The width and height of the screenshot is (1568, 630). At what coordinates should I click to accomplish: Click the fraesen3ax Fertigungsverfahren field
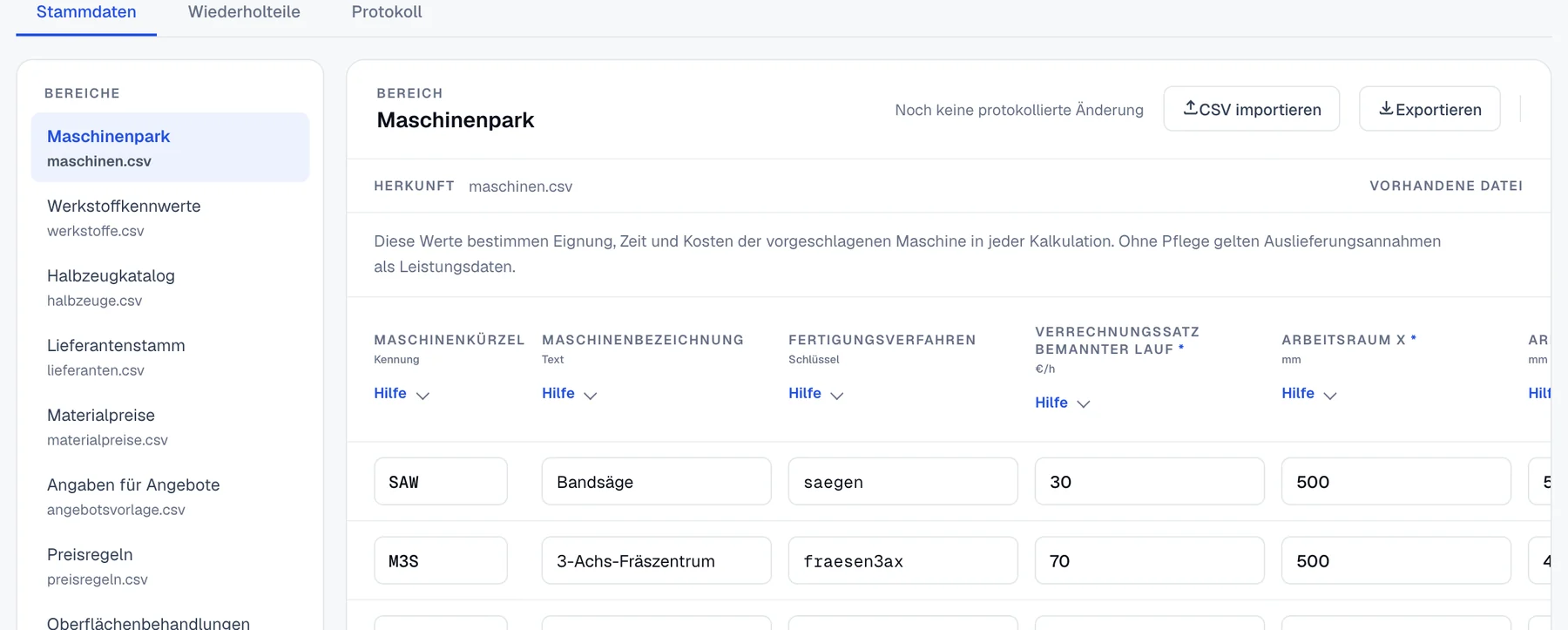pyautogui.click(x=902, y=560)
